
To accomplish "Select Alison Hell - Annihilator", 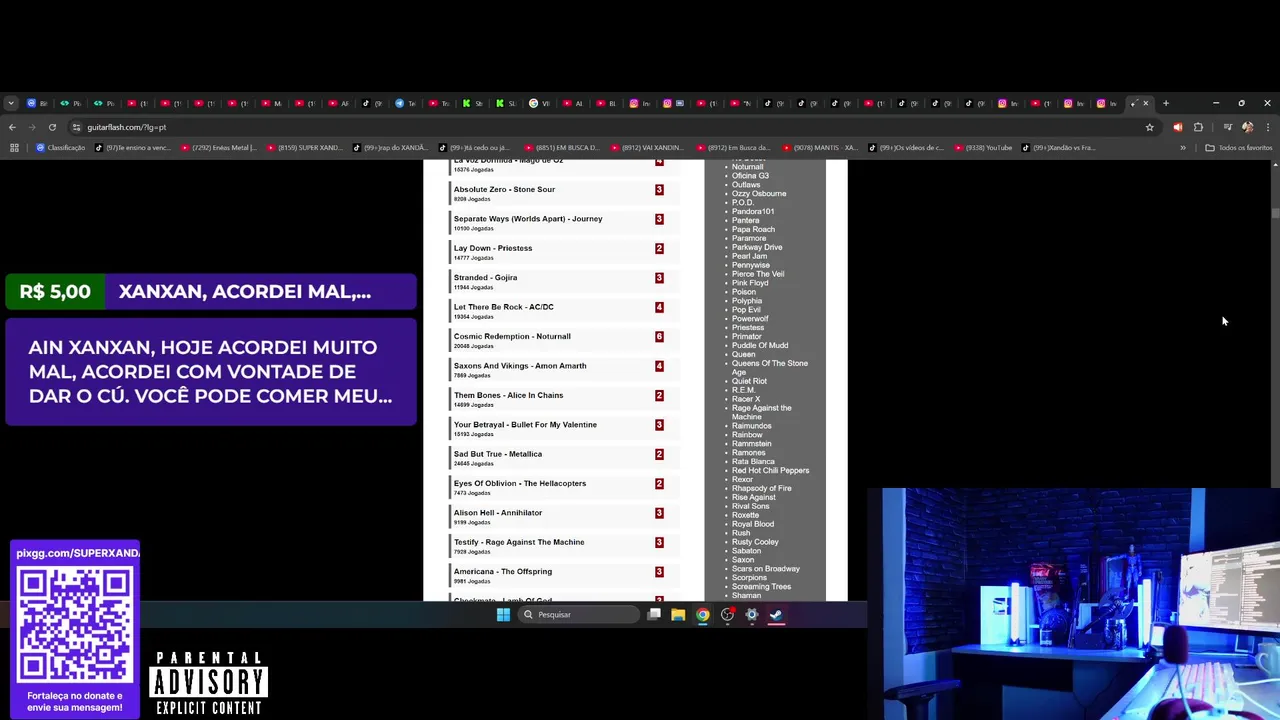I will tap(498, 513).
